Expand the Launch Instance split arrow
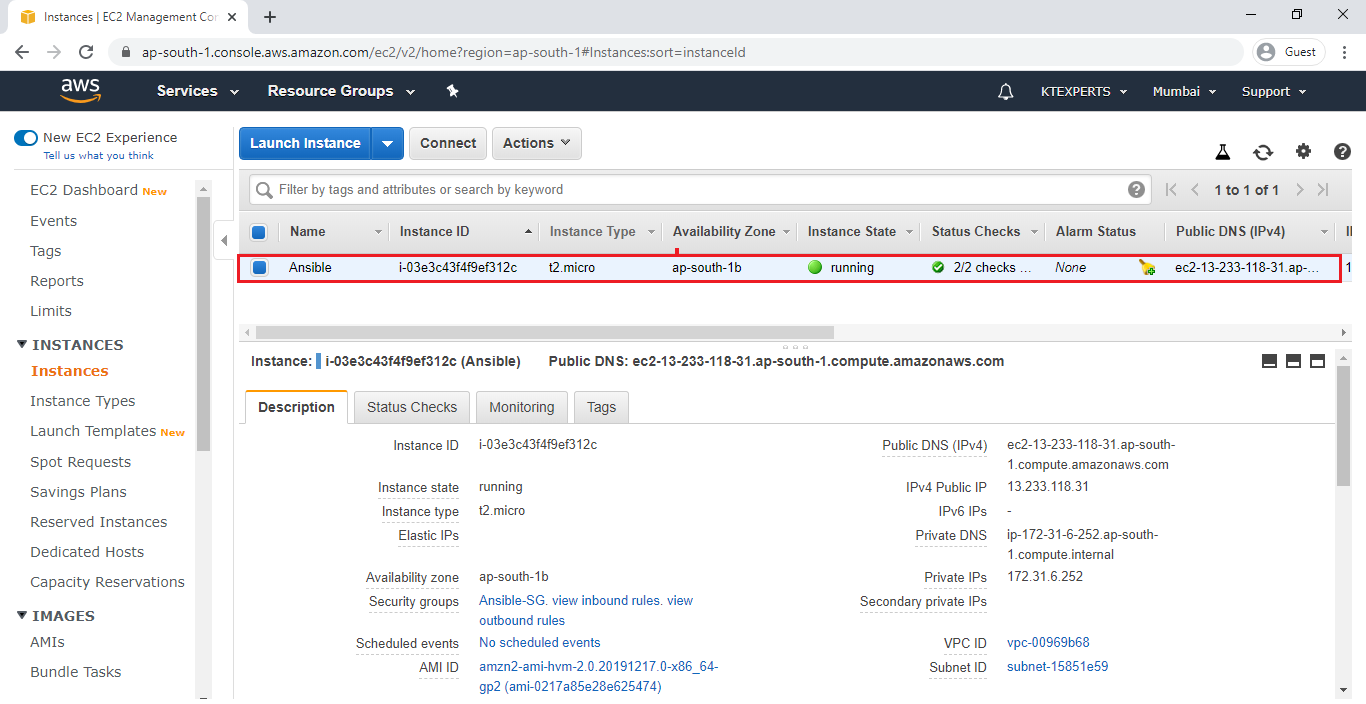The width and height of the screenshot is (1366, 704). point(388,143)
